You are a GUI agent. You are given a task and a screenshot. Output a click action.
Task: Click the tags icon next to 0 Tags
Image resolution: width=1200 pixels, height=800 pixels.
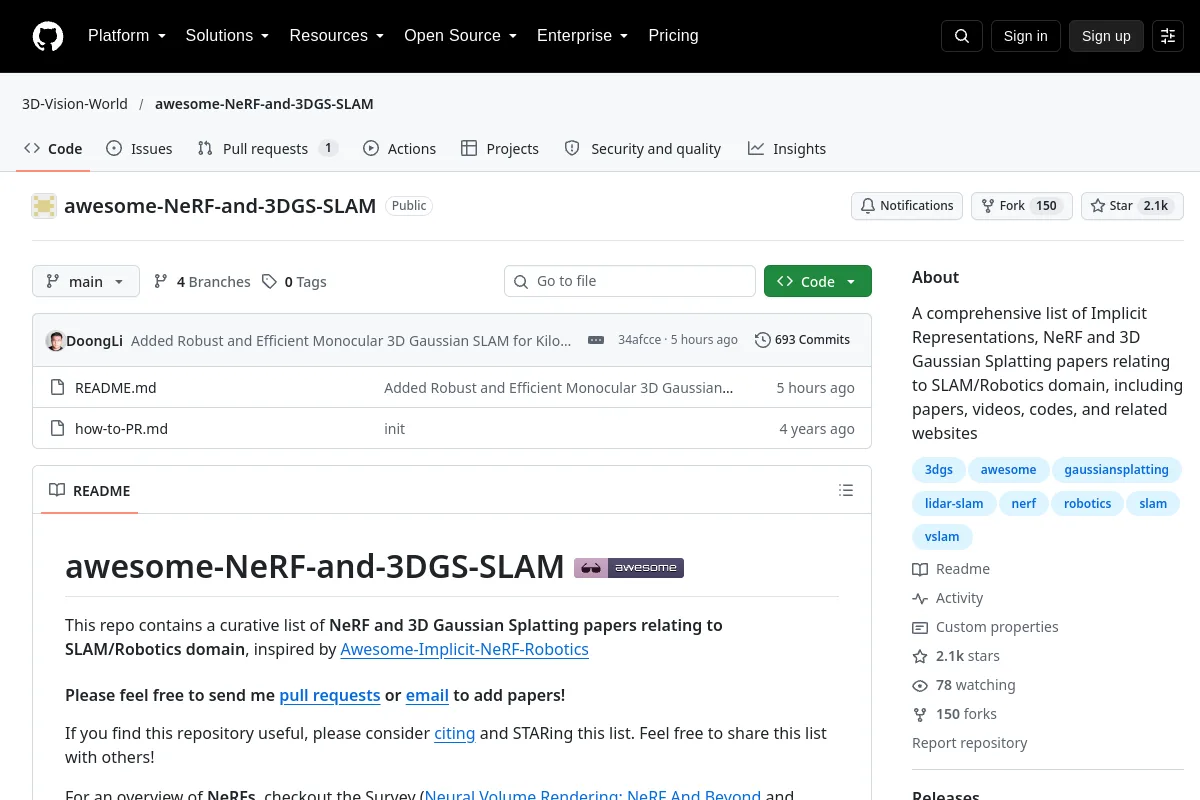tap(269, 282)
